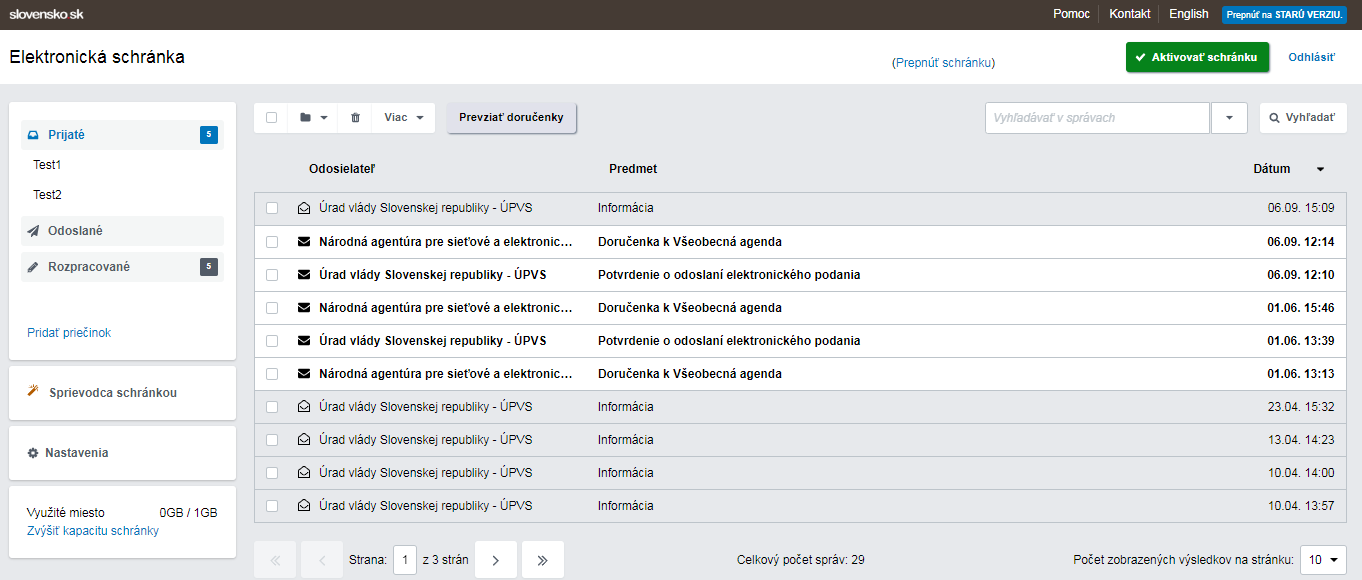Click open-envelope icon of 13.04. 14:23 message
1362x580 pixels.
click(304, 439)
